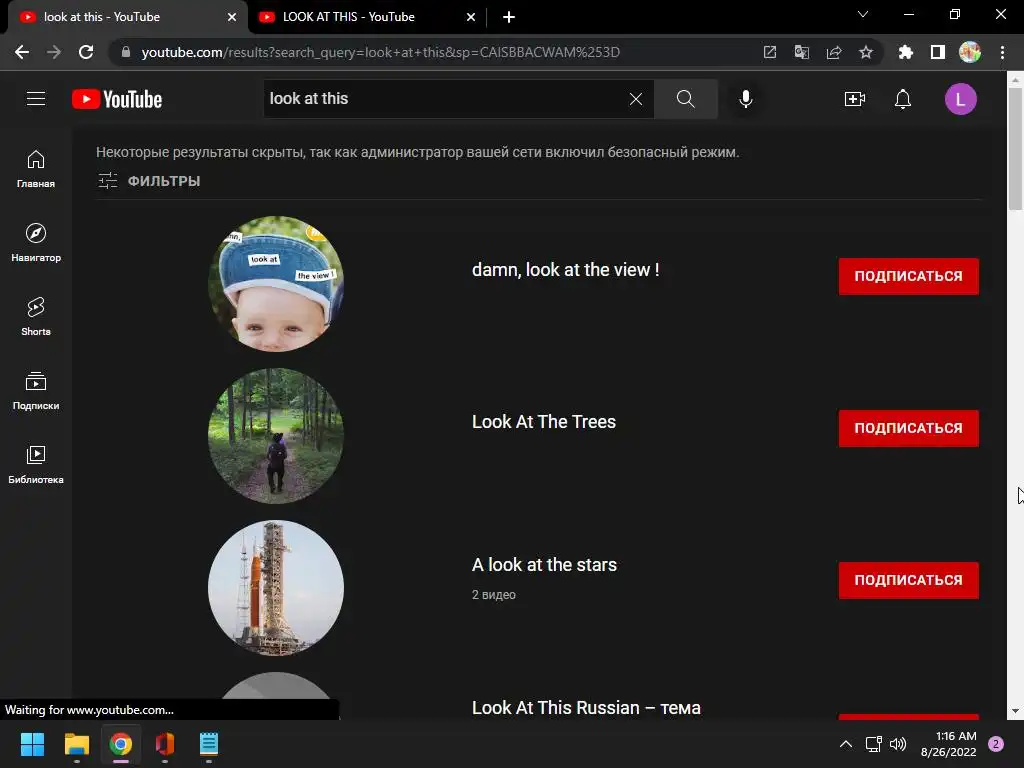Open Библиотека in sidebar
Image resolution: width=1024 pixels, height=768 pixels.
pyautogui.click(x=36, y=464)
